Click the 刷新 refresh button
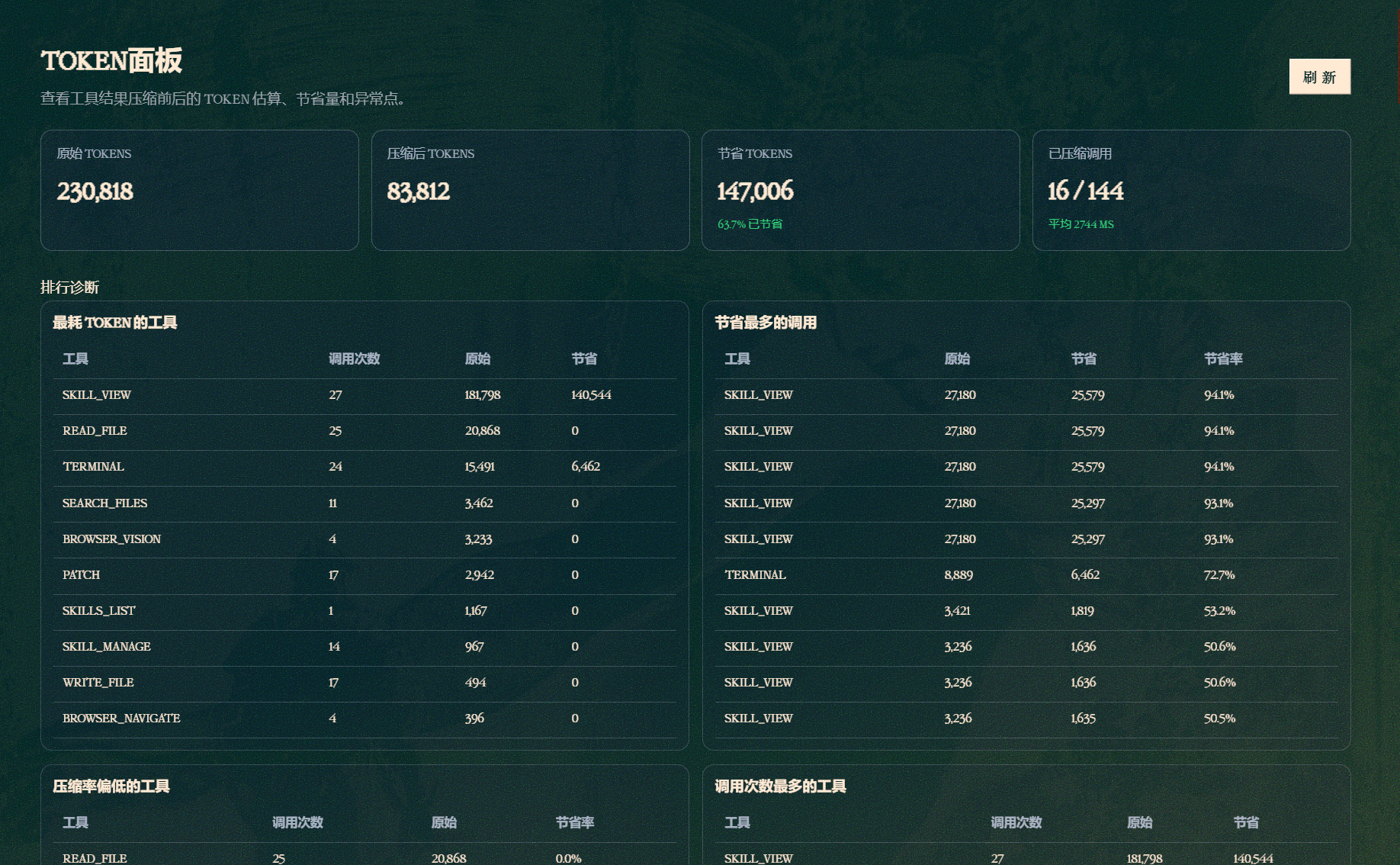This screenshot has height=865, width=1400. click(x=1319, y=76)
